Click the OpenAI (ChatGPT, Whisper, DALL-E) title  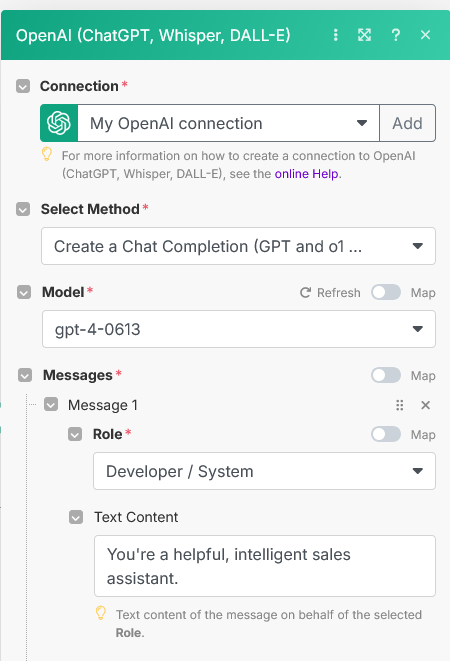click(153, 35)
